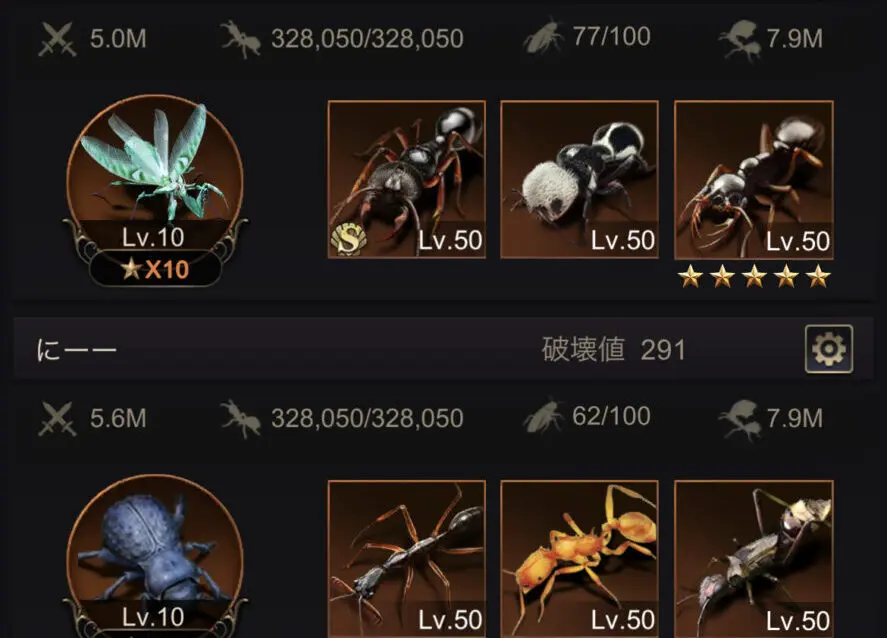This screenshot has height=638, width=887.
Task: Open settings gear for squad にーー
Action: tap(829, 349)
